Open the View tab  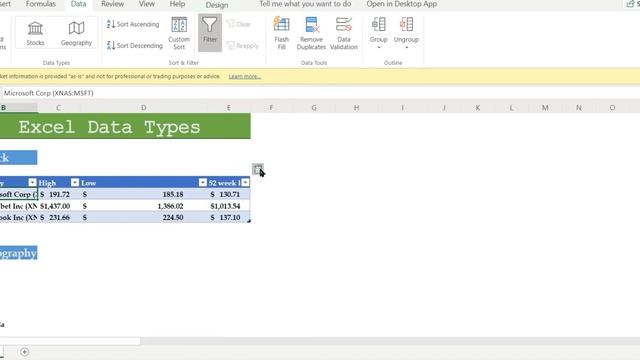click(147, 4)
